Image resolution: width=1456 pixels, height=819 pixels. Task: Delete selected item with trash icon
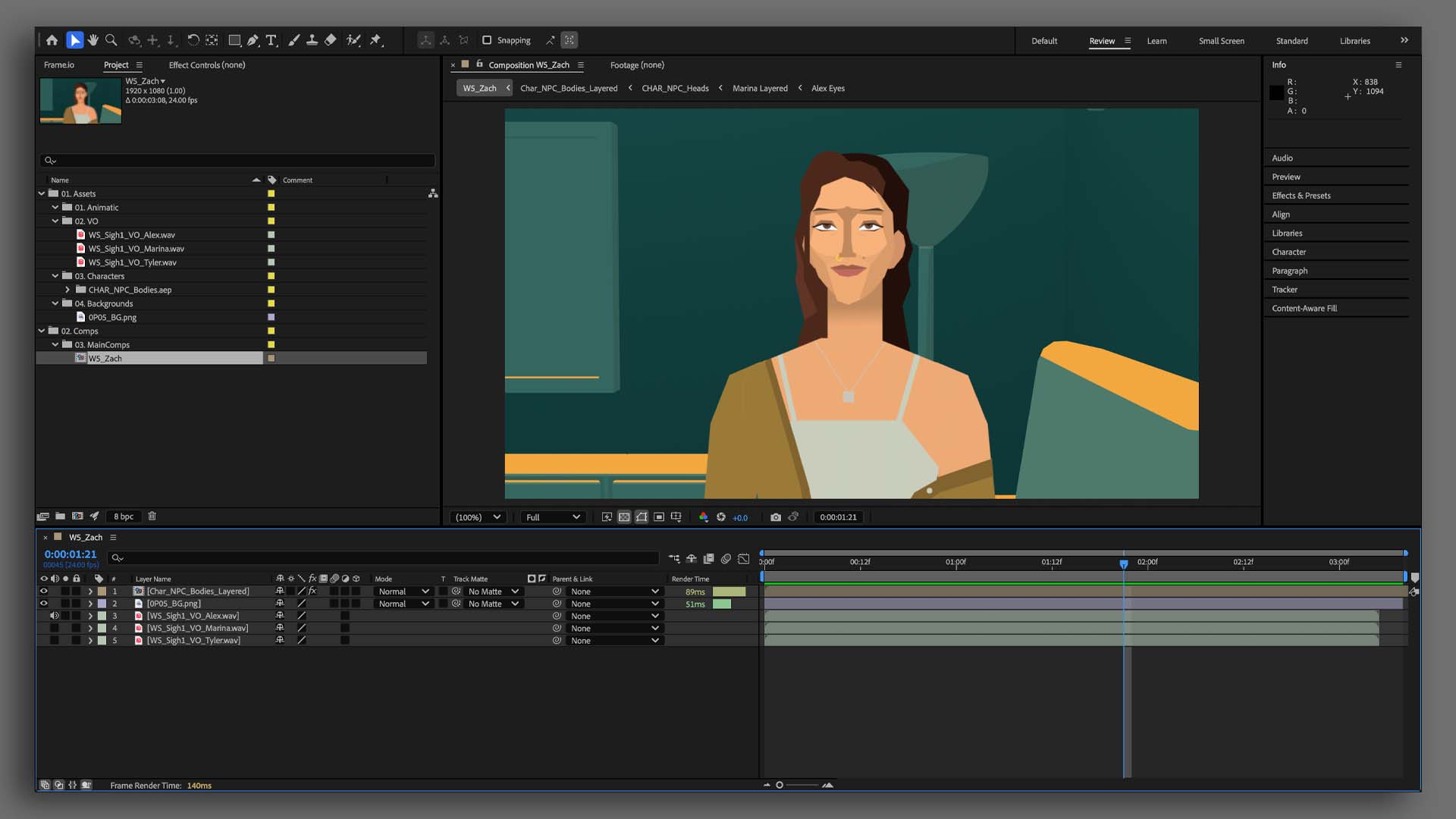point(152,516)
